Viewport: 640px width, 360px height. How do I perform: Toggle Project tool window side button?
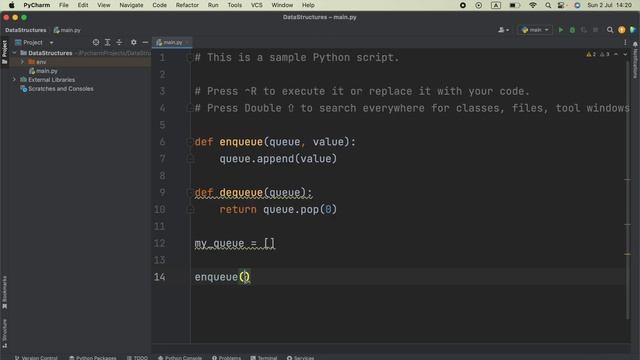click(x=4, y=52)
